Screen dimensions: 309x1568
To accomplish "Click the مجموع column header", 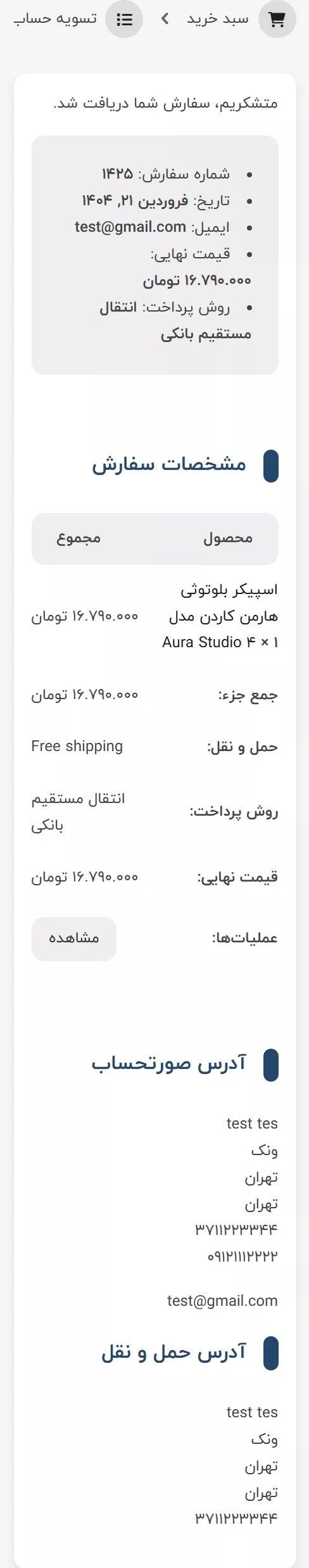I will [x=79, y=538].
